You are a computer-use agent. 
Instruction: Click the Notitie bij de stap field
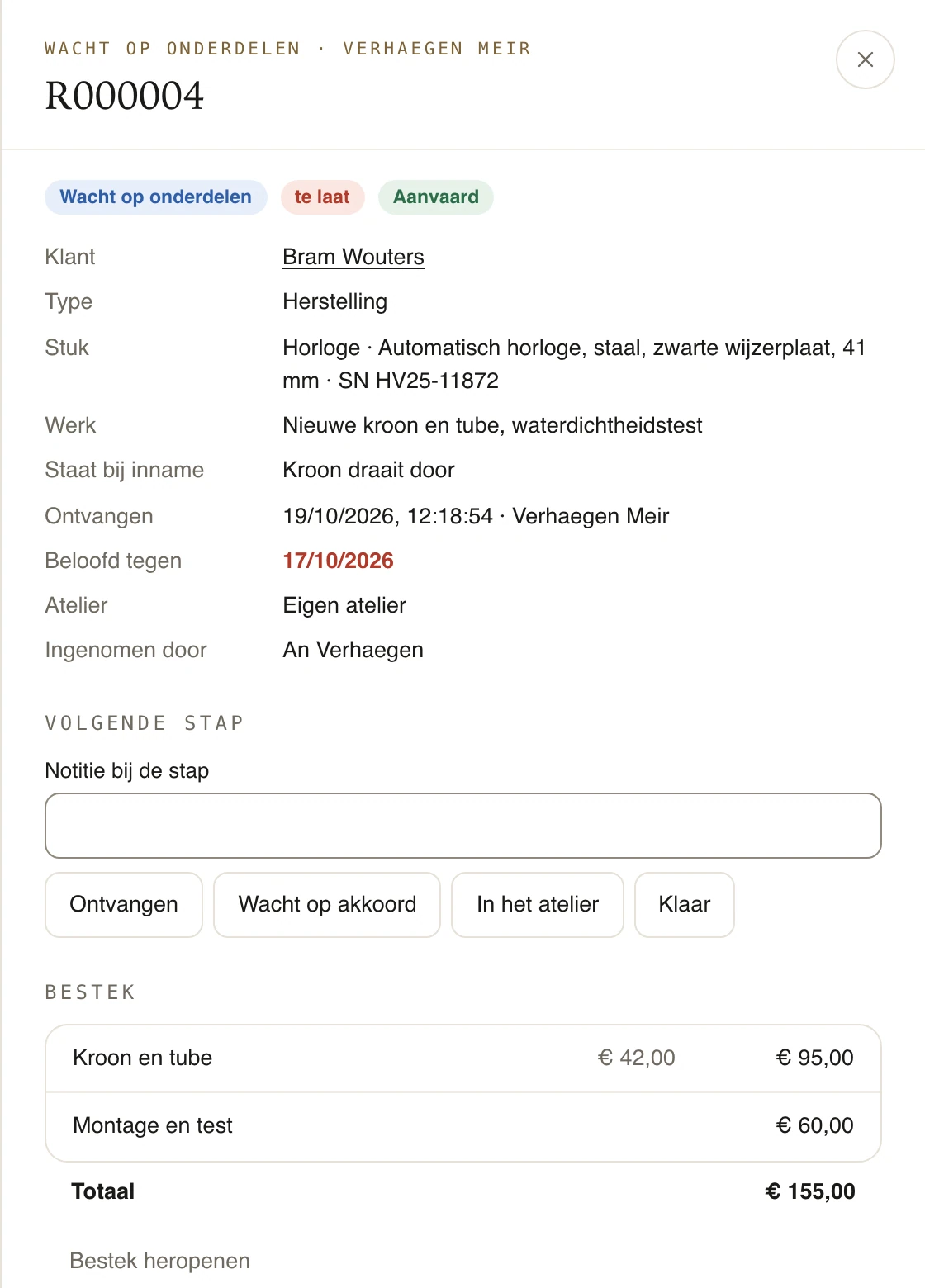[463, 826]
